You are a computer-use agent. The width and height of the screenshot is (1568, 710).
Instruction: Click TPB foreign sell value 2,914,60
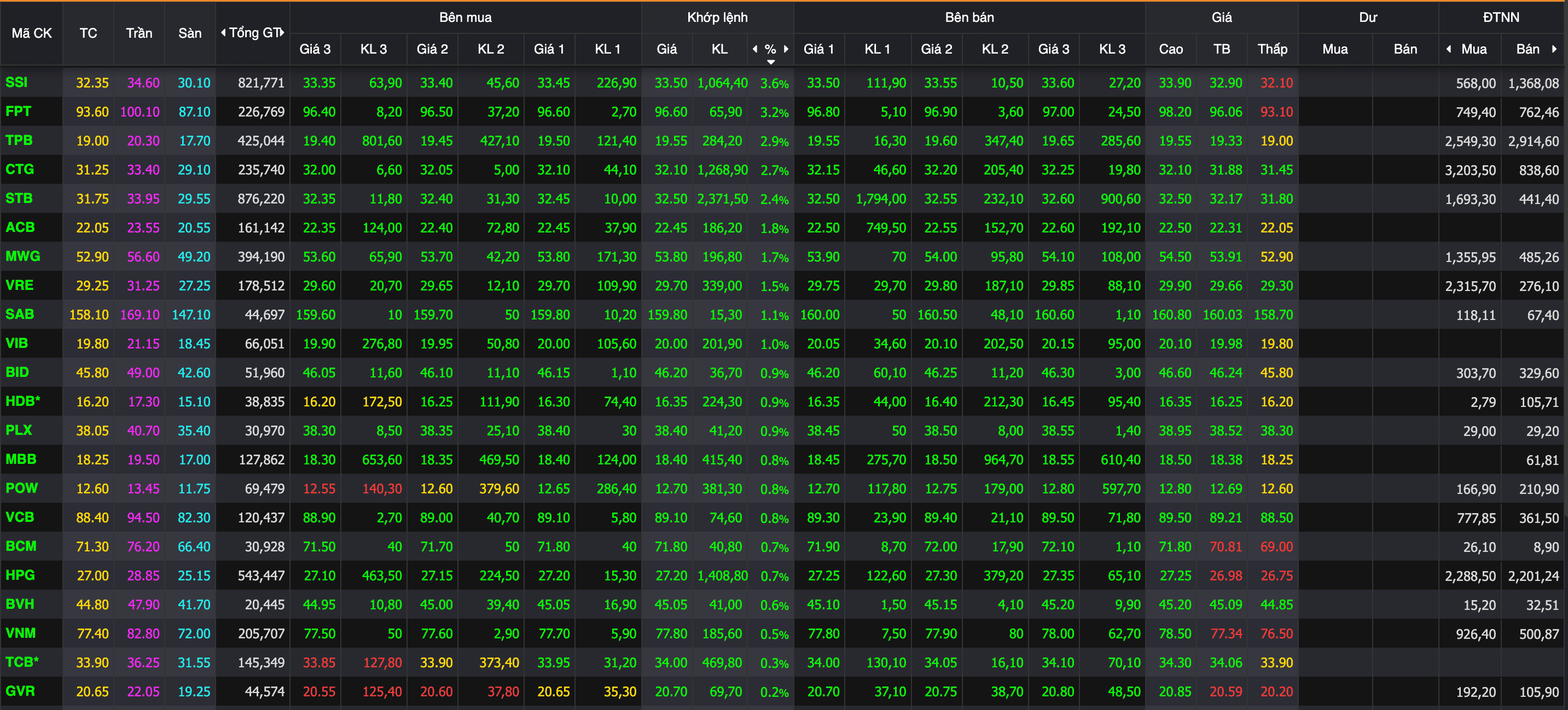click(1534, 141)
